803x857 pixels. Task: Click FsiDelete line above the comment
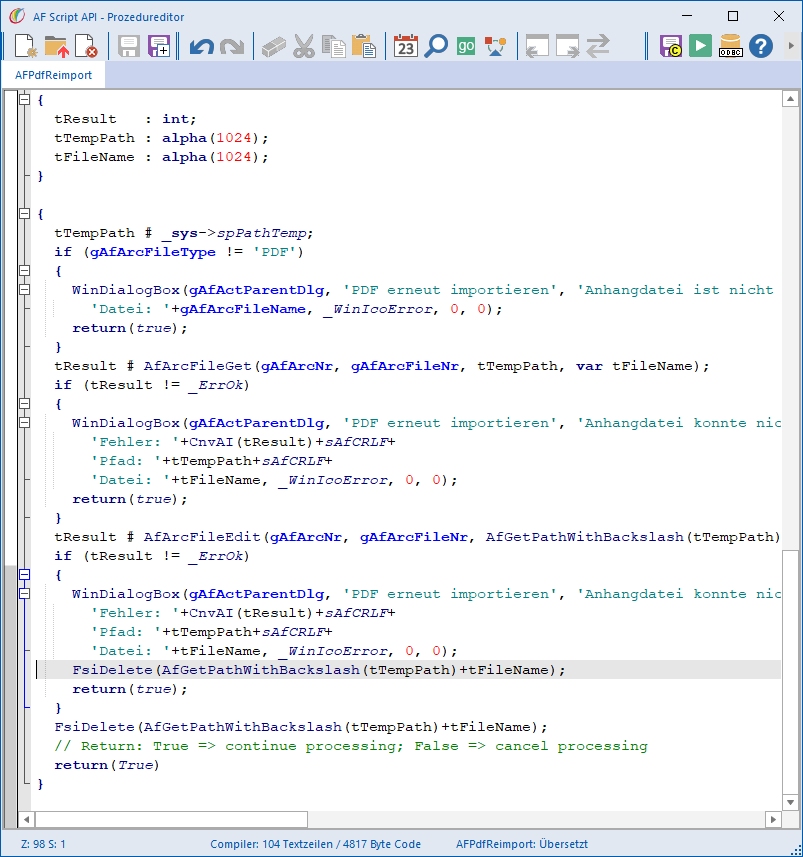pos(301,727)
